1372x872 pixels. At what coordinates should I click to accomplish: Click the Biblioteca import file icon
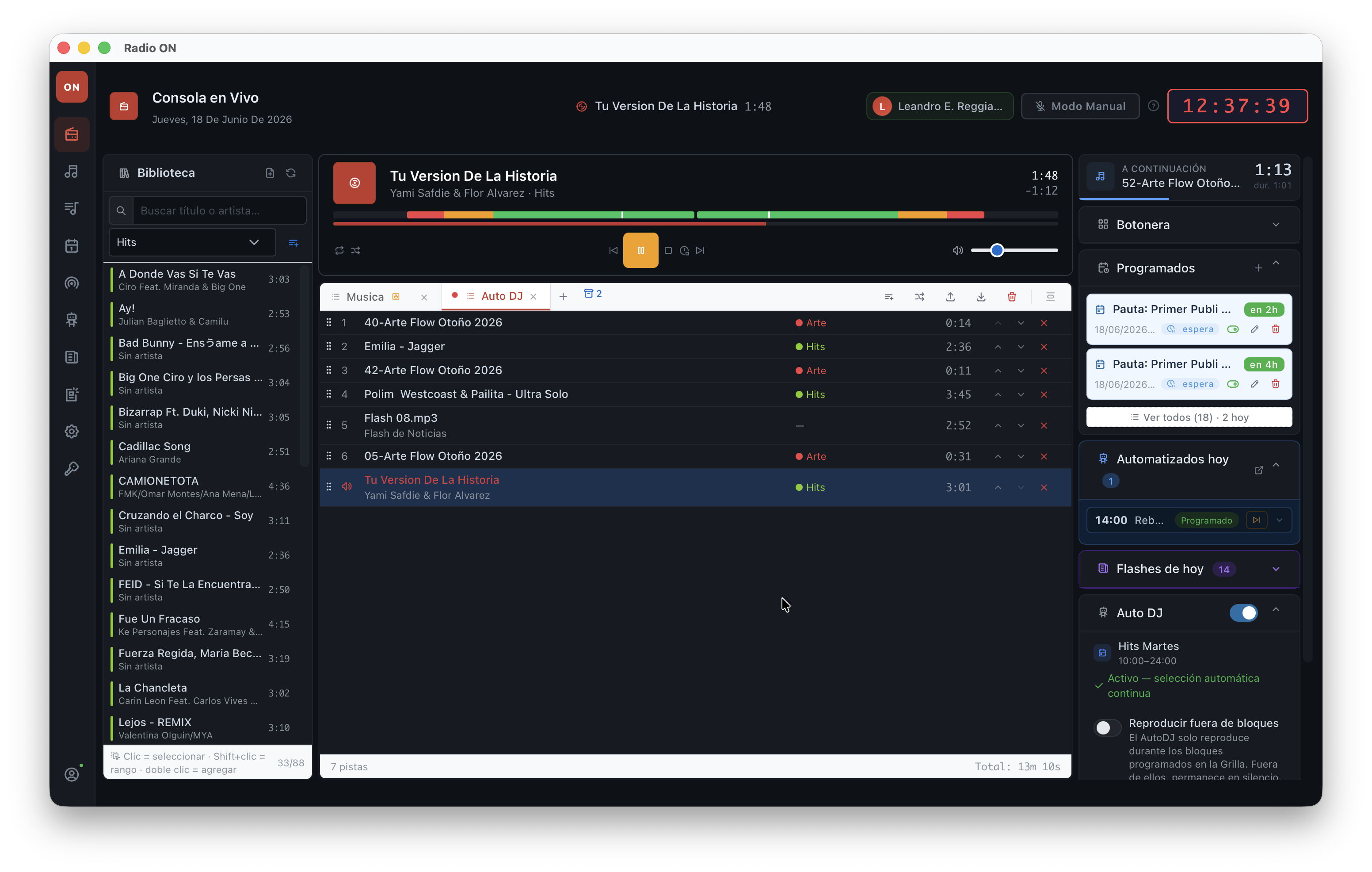click(x=270, y=173)
